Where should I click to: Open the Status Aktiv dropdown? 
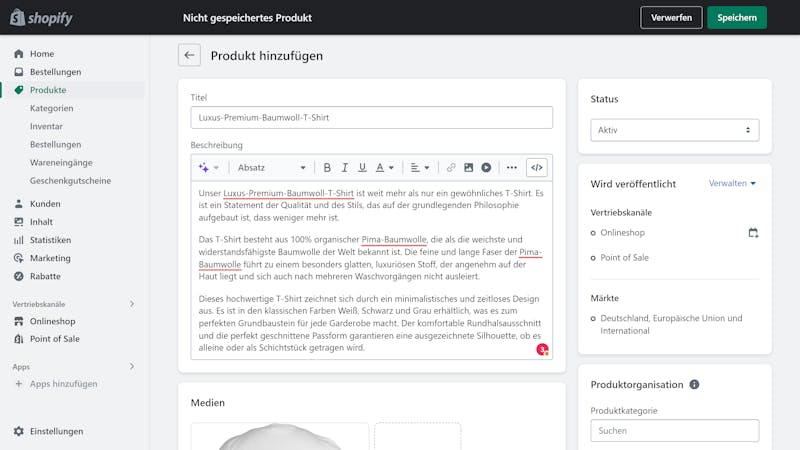click(674, 130)
